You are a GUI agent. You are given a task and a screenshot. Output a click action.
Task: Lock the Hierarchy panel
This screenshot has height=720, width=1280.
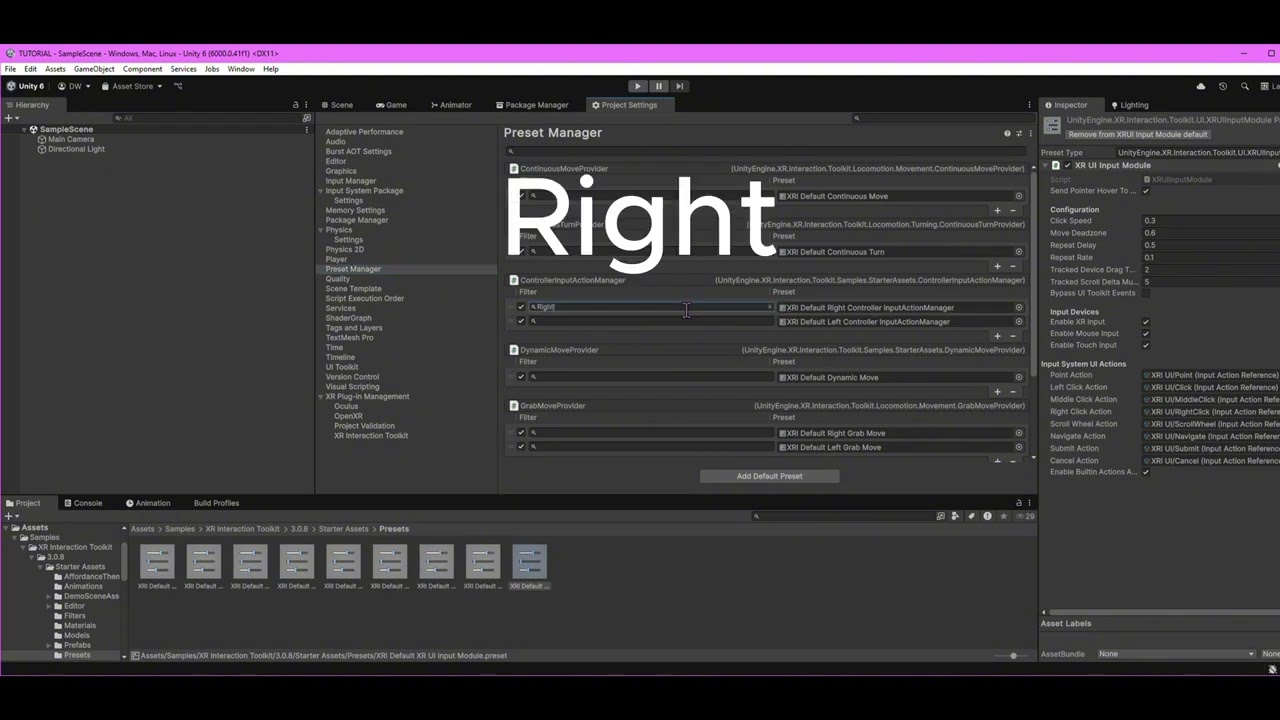click(x=295, y=105)
